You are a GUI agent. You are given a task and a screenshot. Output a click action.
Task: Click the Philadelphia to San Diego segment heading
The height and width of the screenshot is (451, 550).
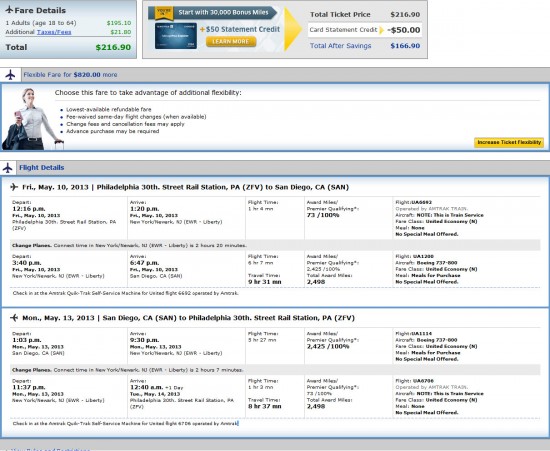(x=186, y=187)
